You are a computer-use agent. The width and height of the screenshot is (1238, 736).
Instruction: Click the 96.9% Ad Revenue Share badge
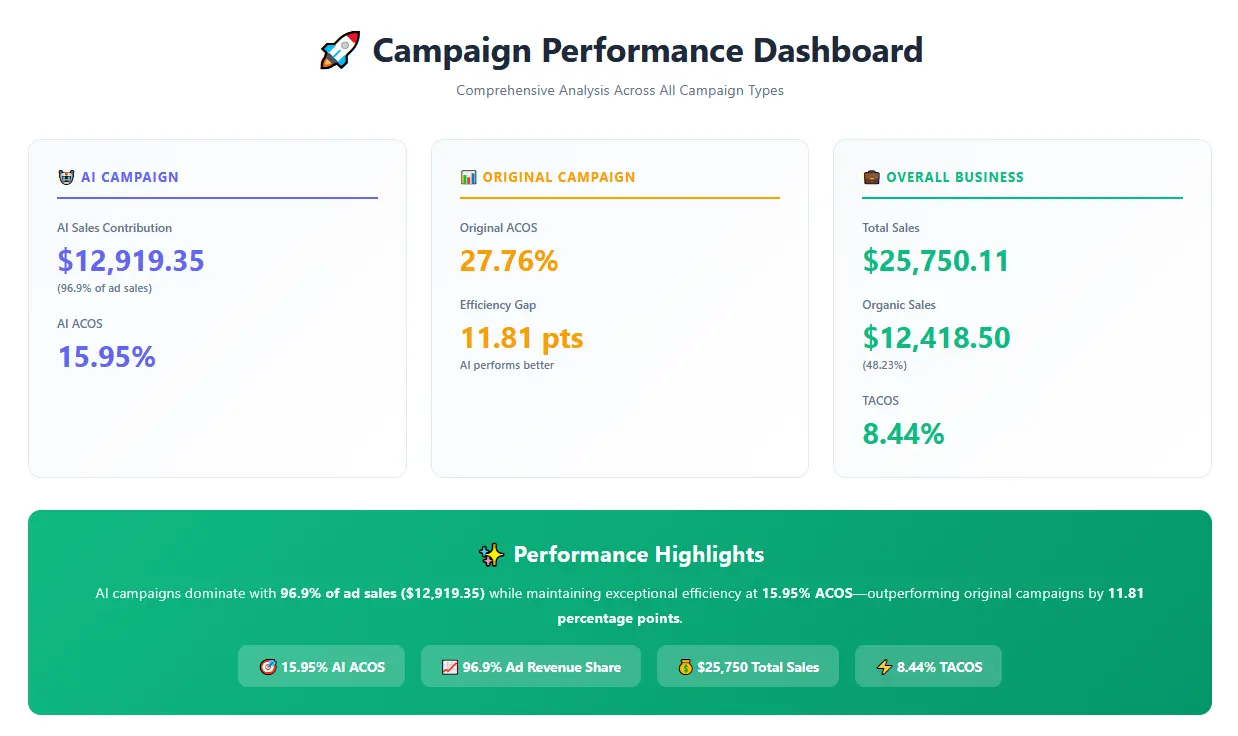click(x=531, y=667)
